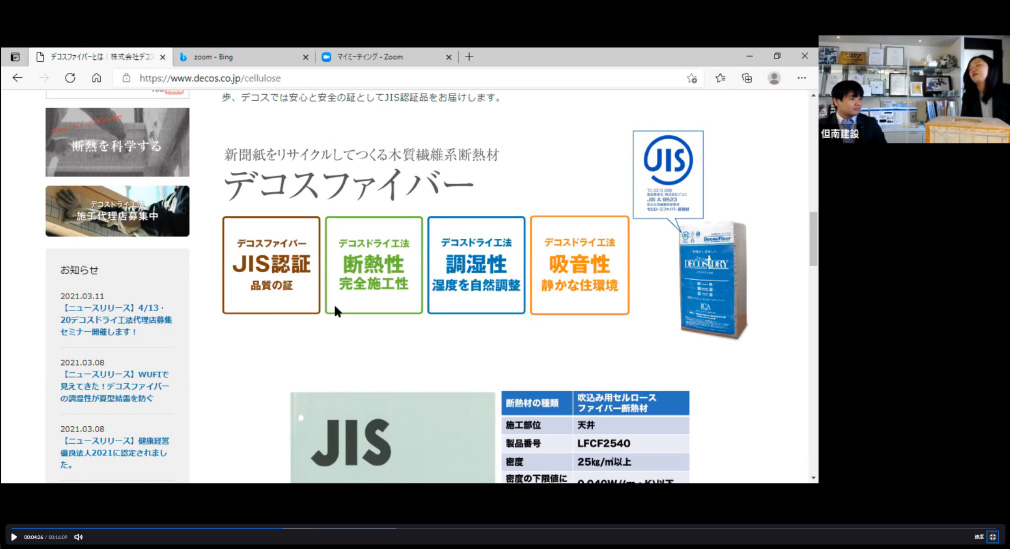Screen dimensions: 1010x549
Task: Open tab actions menu icon
Action: pos(15,57)
